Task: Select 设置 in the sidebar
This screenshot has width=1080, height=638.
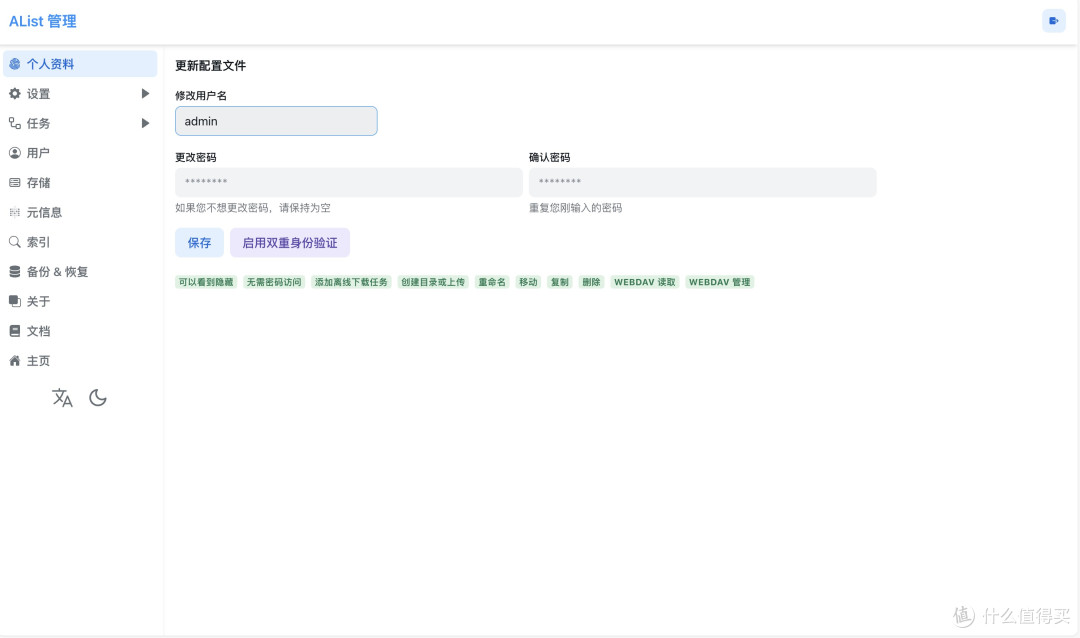Action: (80, 94)
